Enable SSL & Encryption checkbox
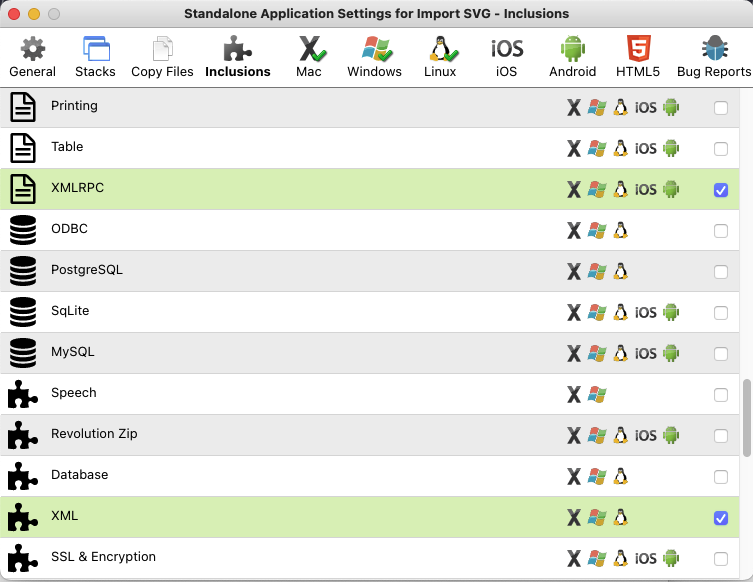Screen dimensions: 753x582 [721, 559]
